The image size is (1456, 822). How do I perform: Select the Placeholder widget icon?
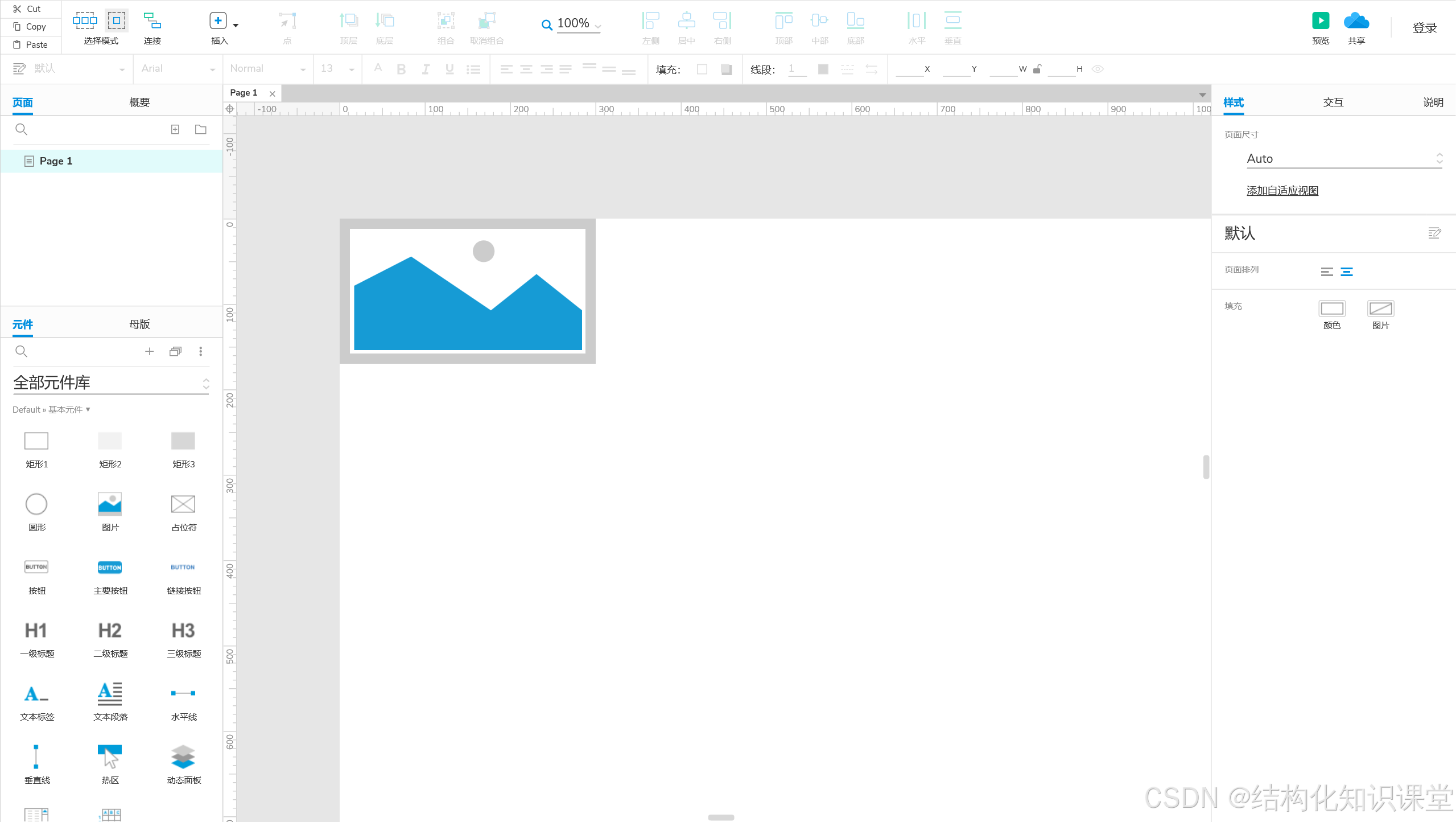click(x=183, y=504)
